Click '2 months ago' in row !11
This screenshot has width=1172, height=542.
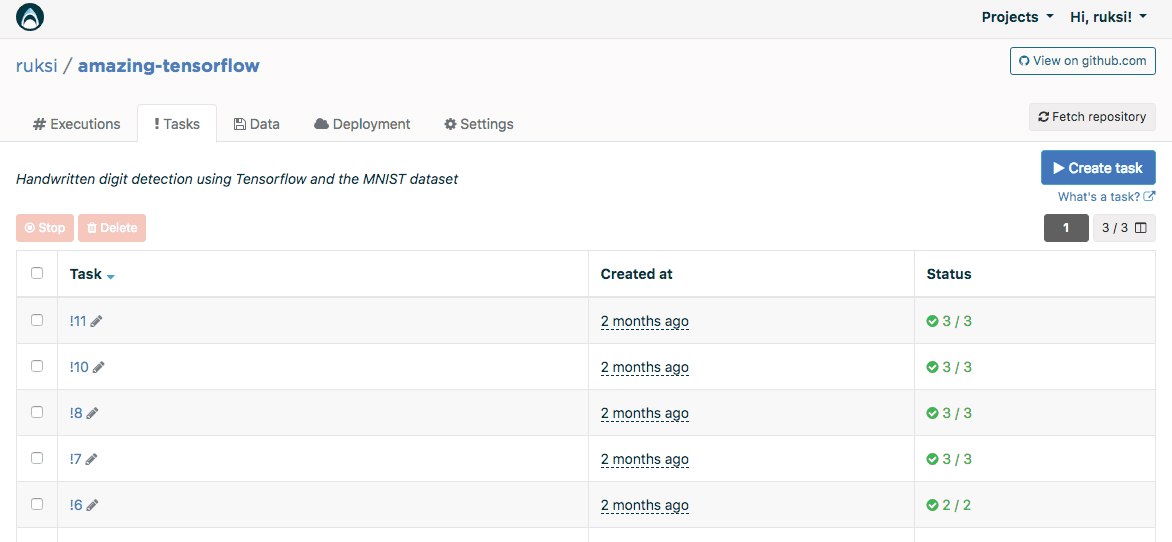tap(644, 321)
